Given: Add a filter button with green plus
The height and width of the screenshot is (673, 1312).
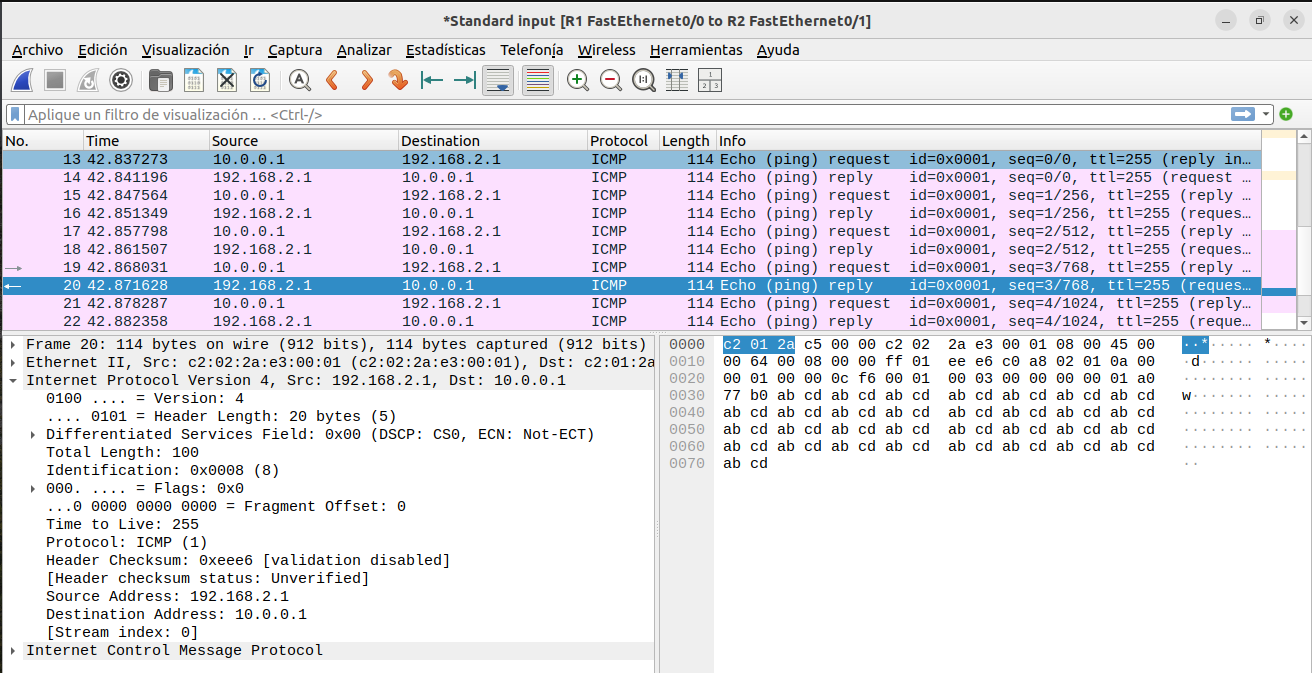Looking at the screenshot, I should (1286, 115).
